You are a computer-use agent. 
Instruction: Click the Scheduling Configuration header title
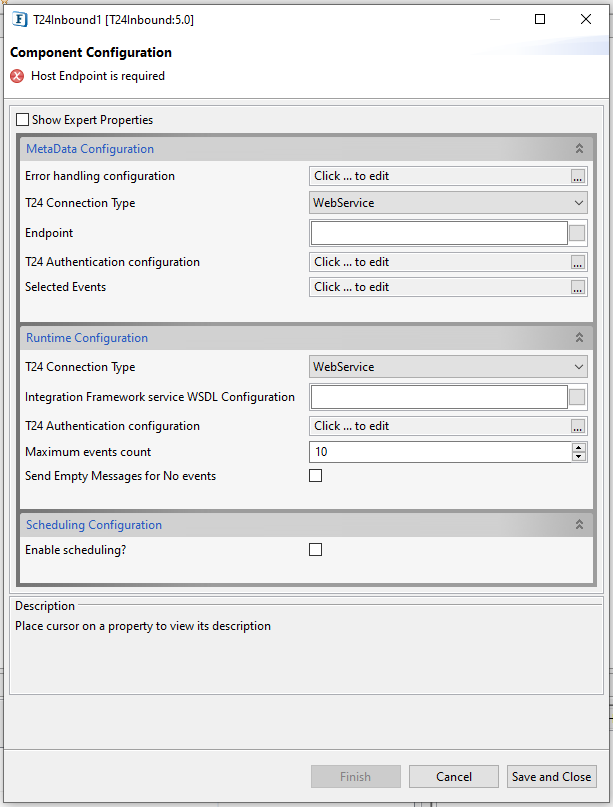click(x=94, y=524)
